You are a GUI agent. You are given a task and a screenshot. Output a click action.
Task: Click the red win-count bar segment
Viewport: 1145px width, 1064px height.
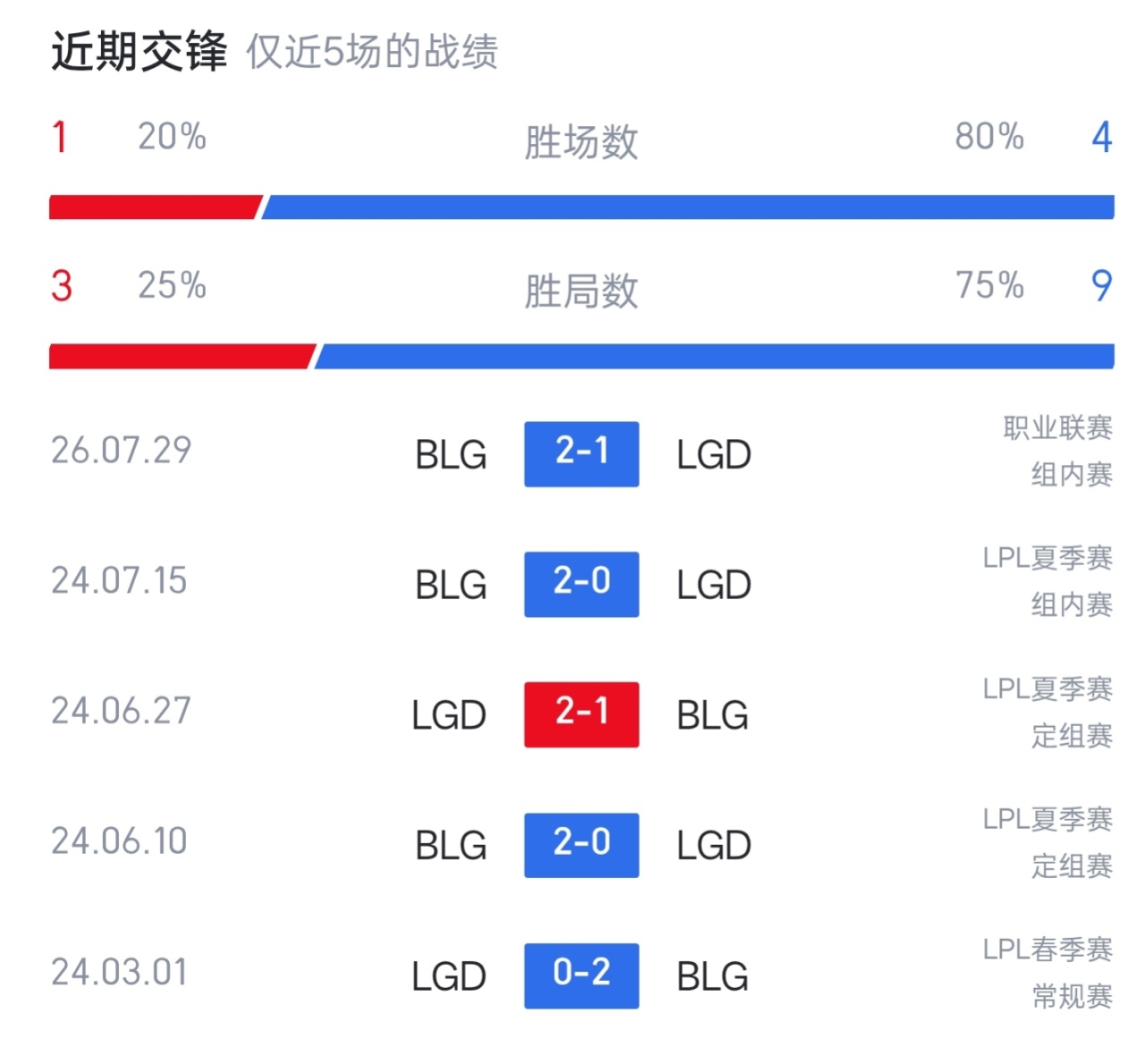156,207
